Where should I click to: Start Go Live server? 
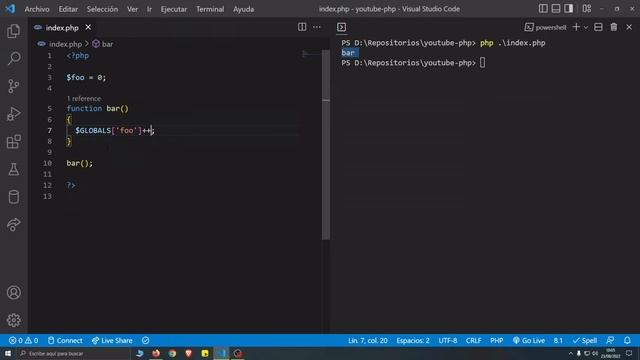pos(529,340)
